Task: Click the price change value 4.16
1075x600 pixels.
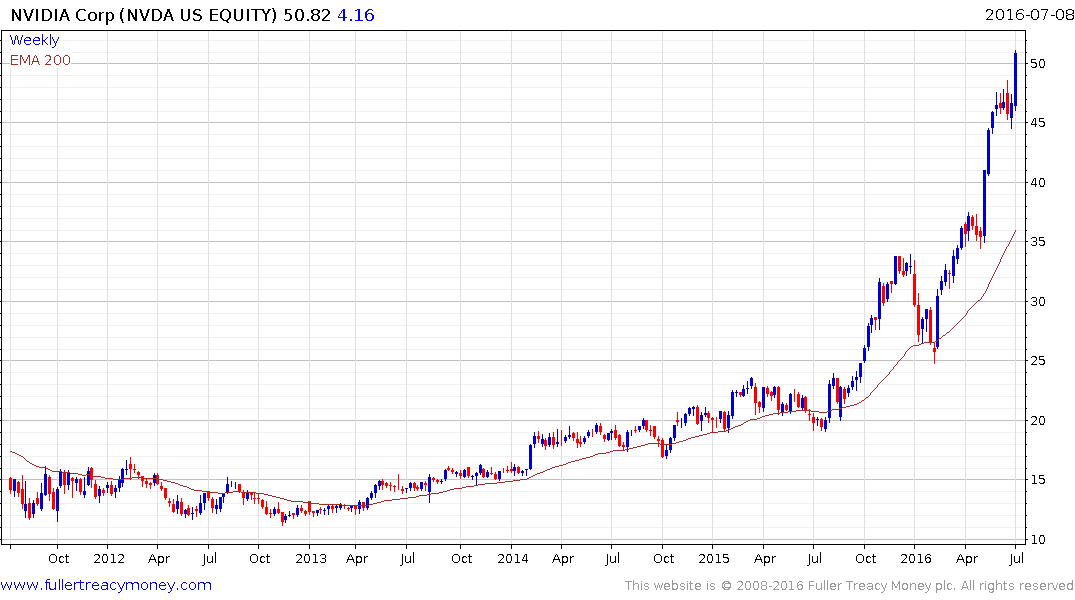Action: [356, 15]
